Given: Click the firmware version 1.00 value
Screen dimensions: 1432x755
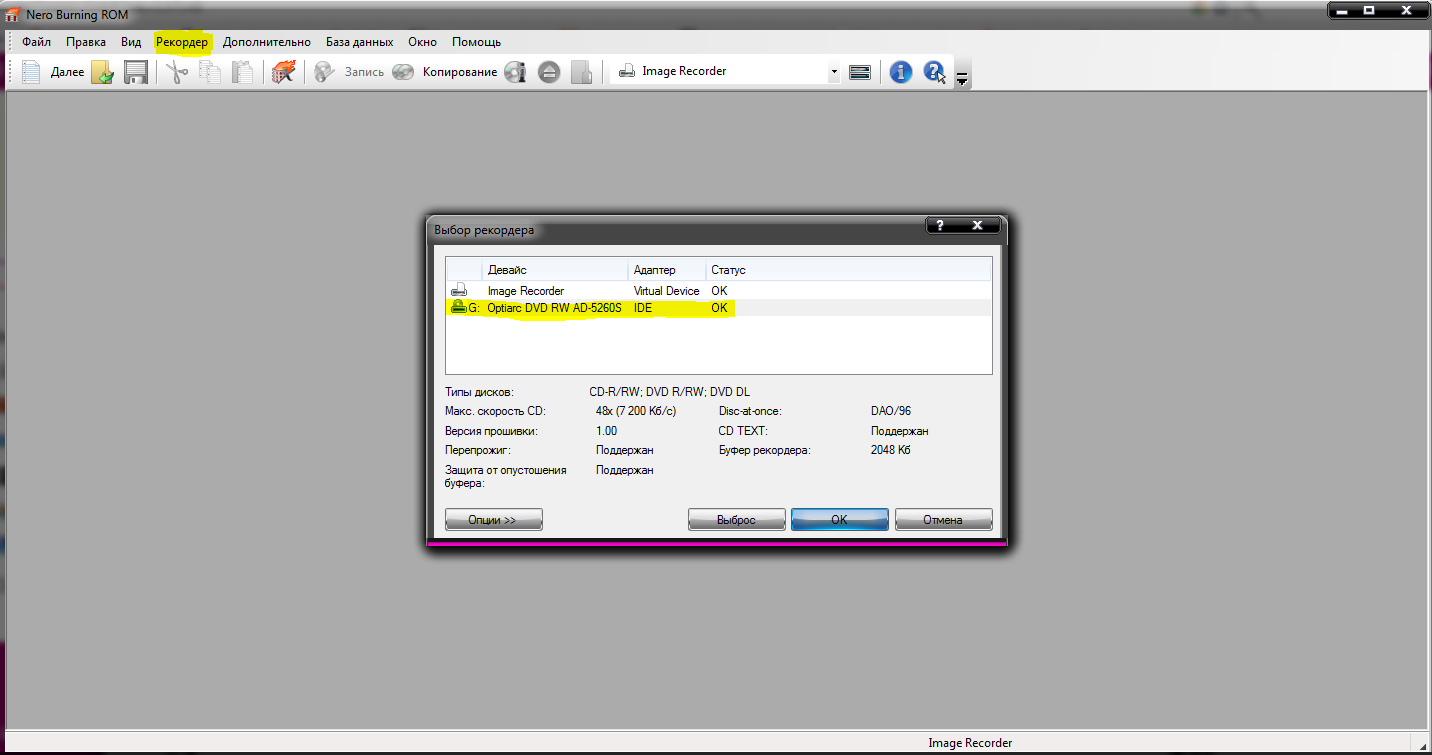Looking at the screenshot, I should [607, 431].
